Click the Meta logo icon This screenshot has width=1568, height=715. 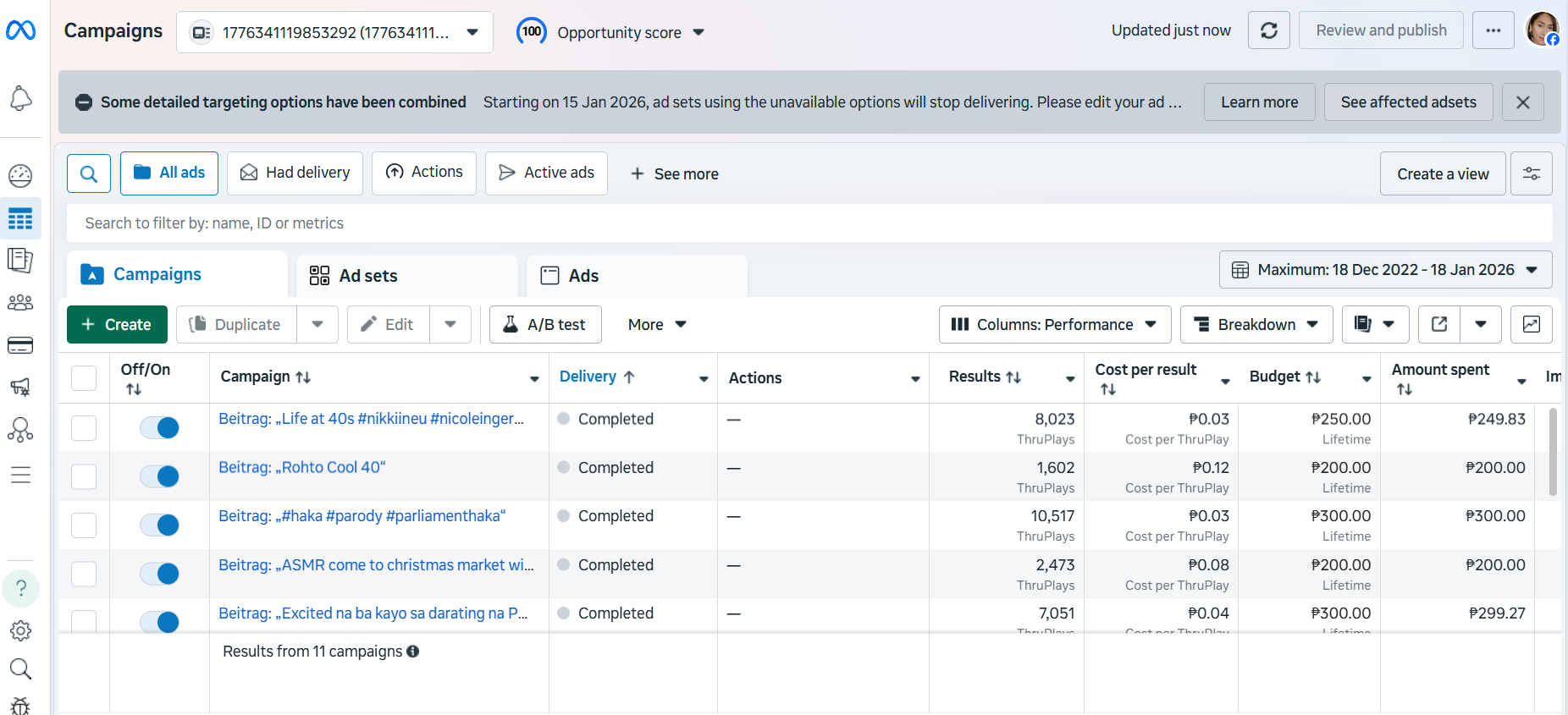pos(20,30)
